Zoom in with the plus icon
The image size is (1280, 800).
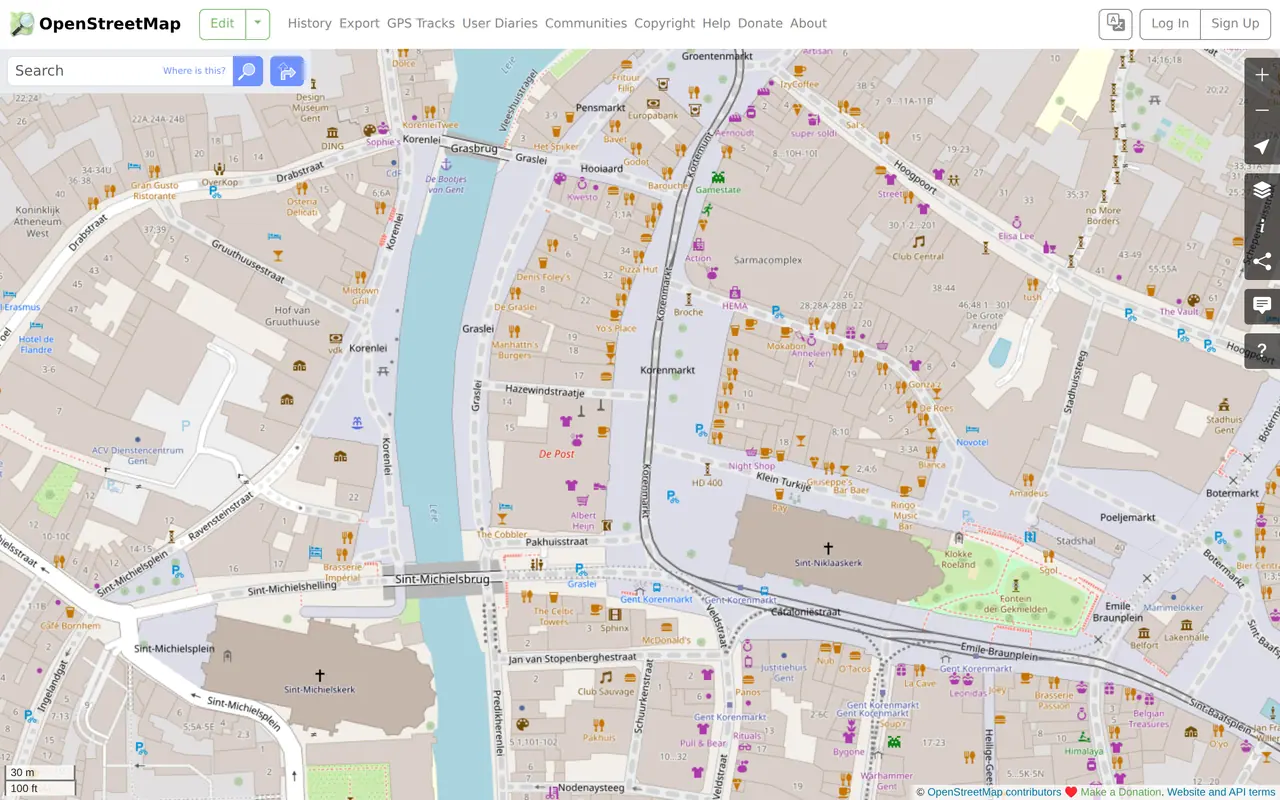coord(1262,76)
